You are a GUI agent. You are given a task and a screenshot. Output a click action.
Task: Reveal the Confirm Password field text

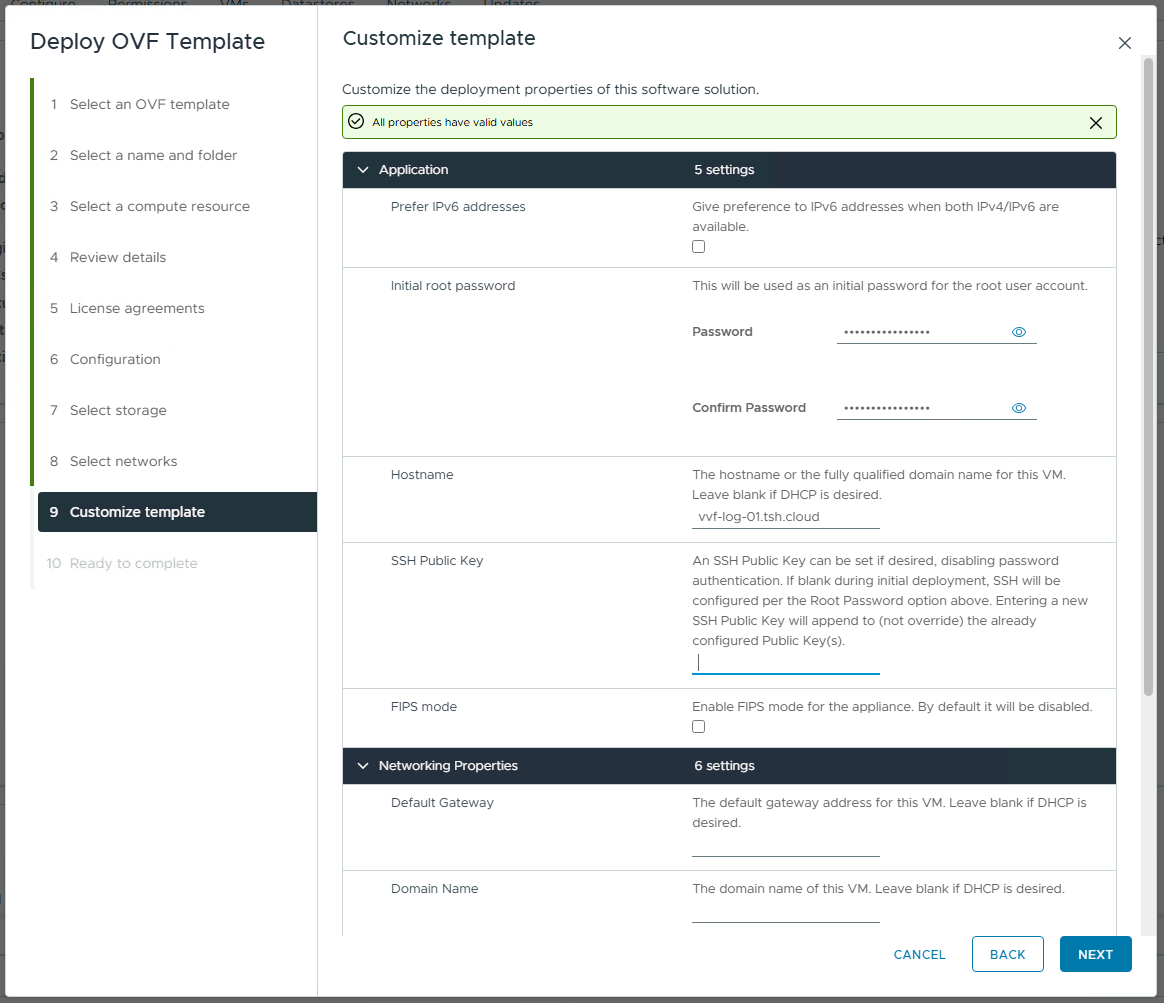pos(1019,408)
